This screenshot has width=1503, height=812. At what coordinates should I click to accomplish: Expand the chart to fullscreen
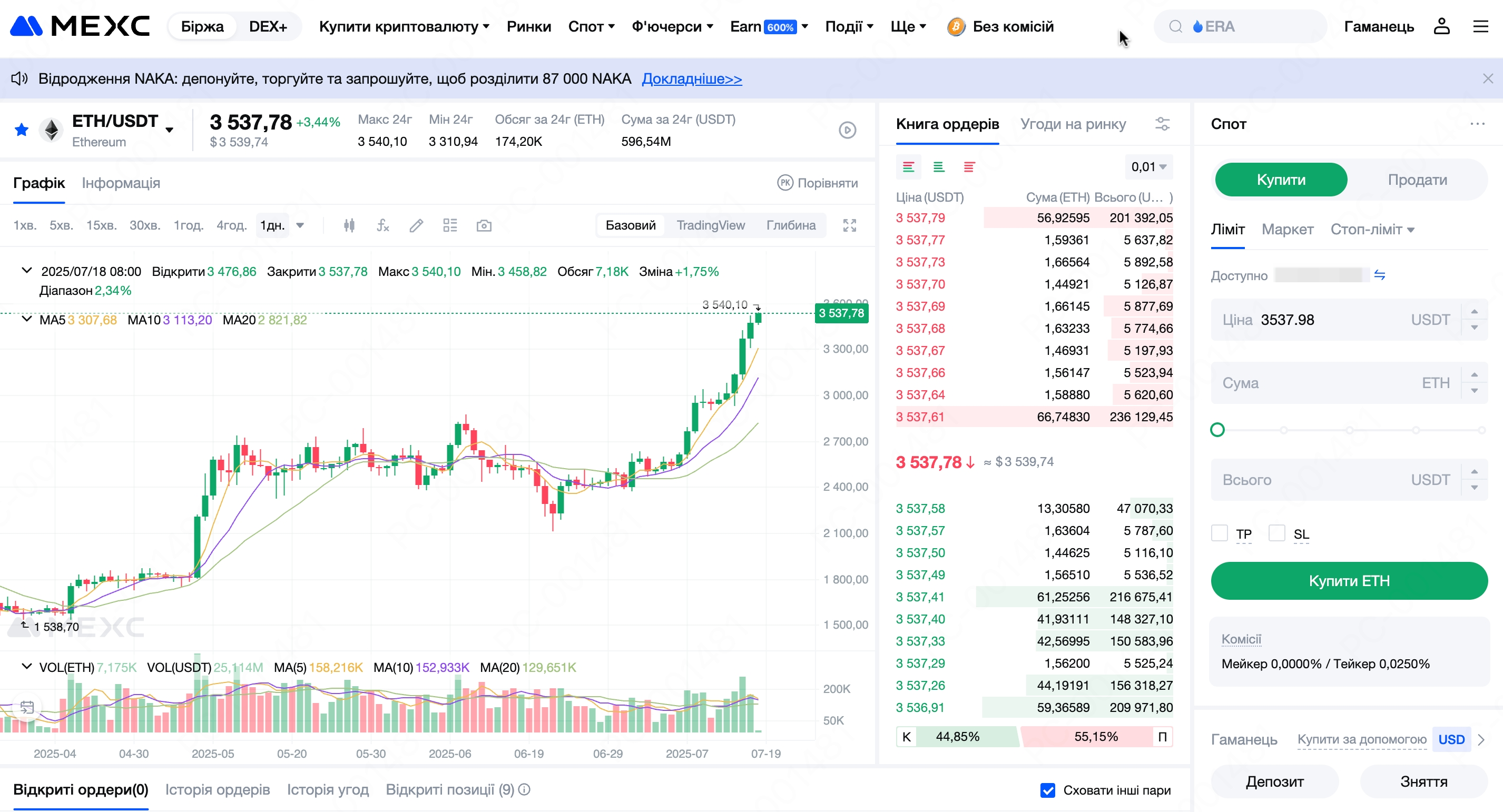850,225
